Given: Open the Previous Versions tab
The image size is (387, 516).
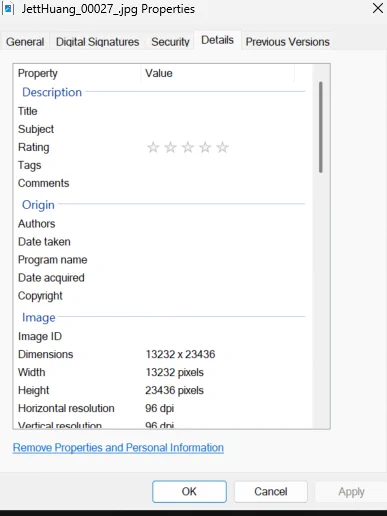Looking at the screenshot, I should tap(287, 42).
